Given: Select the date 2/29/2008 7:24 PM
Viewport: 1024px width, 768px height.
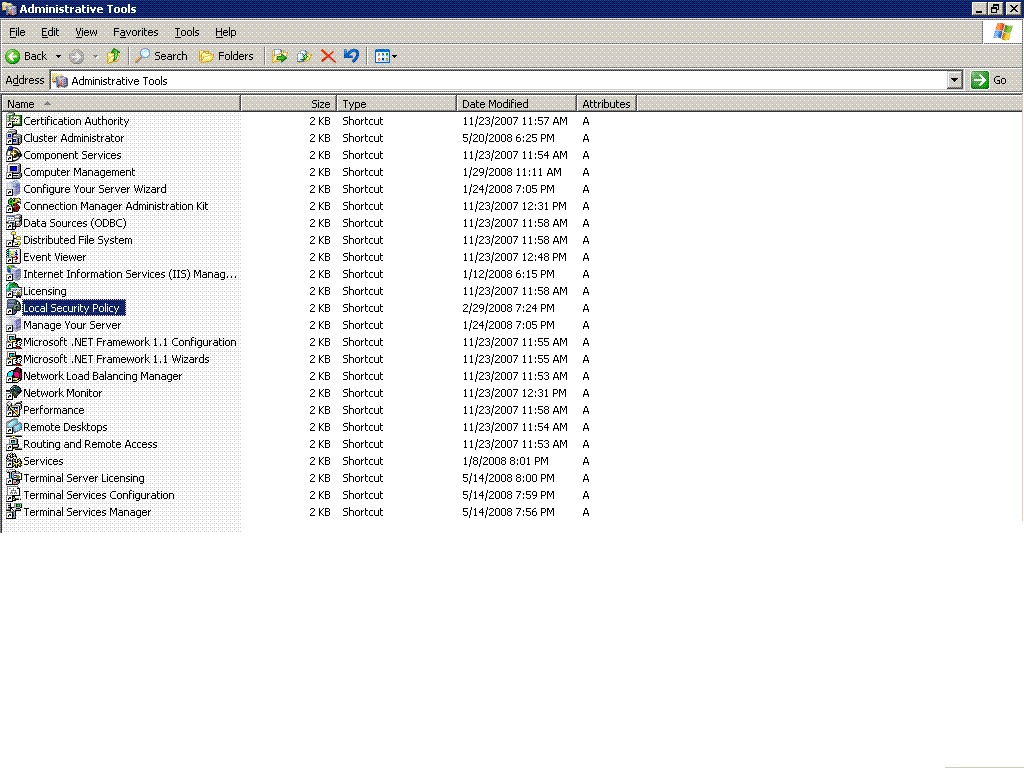Looking at the screenshot, I should 508,308.
